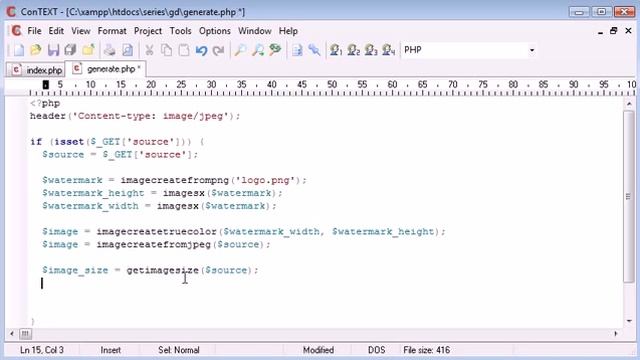Click 'Modified' status indicator
The height and width of the screenshot is (360, 640).
coord(318,350)
